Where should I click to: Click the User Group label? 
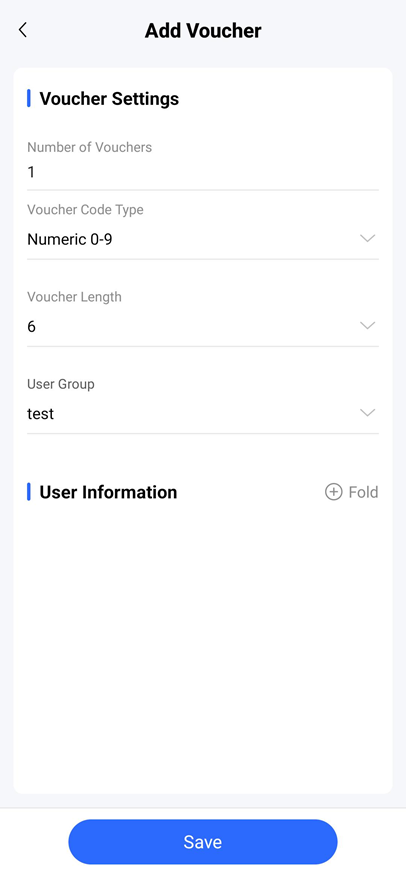(x=61, y=384)
